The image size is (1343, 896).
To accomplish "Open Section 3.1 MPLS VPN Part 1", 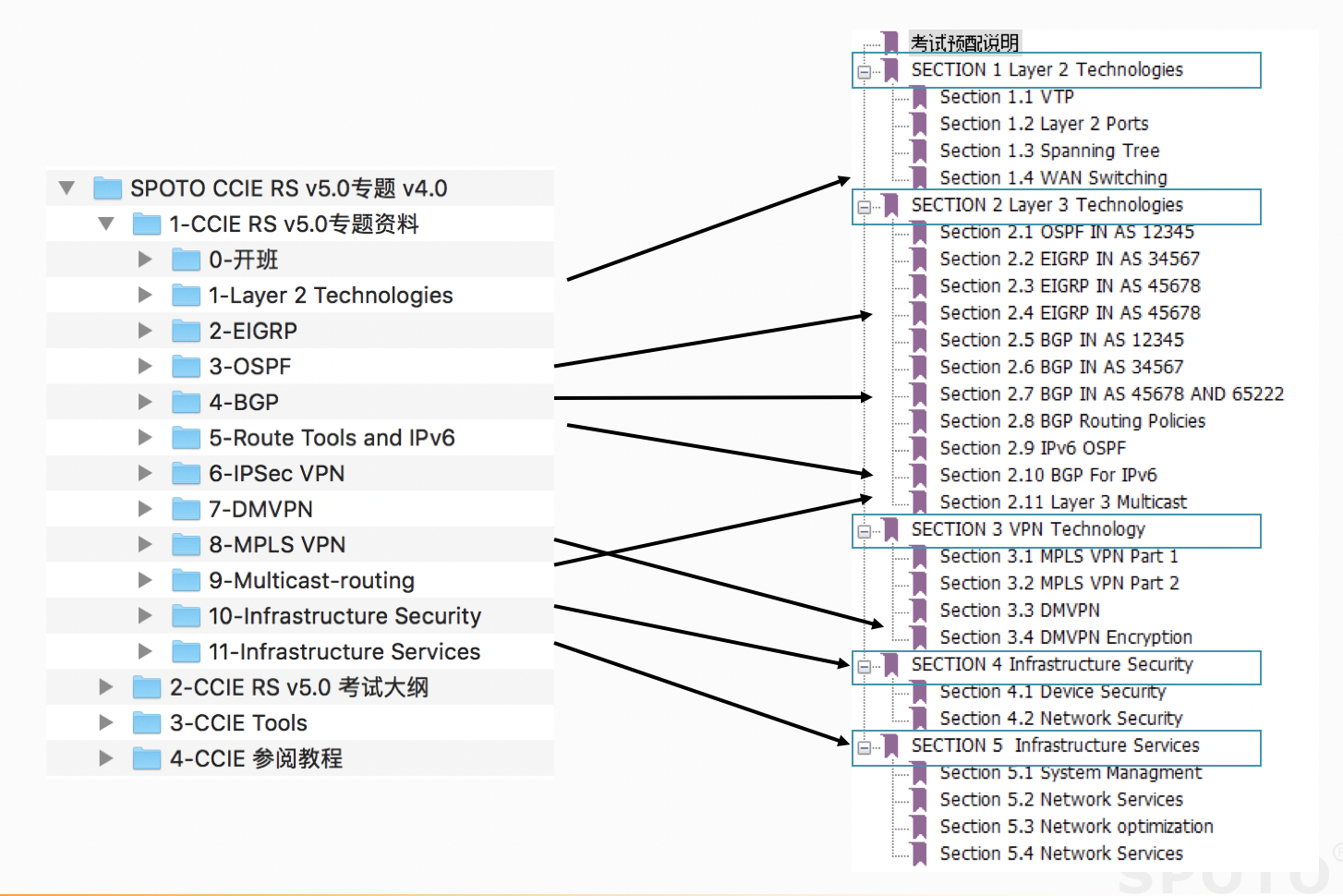I will [x=1059, y=556].
